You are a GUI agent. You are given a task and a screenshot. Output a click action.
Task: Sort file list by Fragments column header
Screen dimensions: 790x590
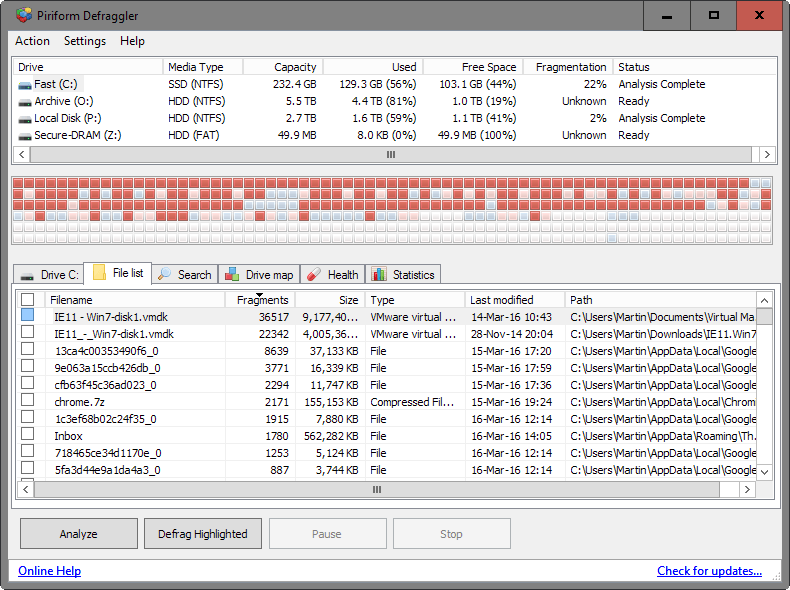pyautogui.click(x=260, y=300)
